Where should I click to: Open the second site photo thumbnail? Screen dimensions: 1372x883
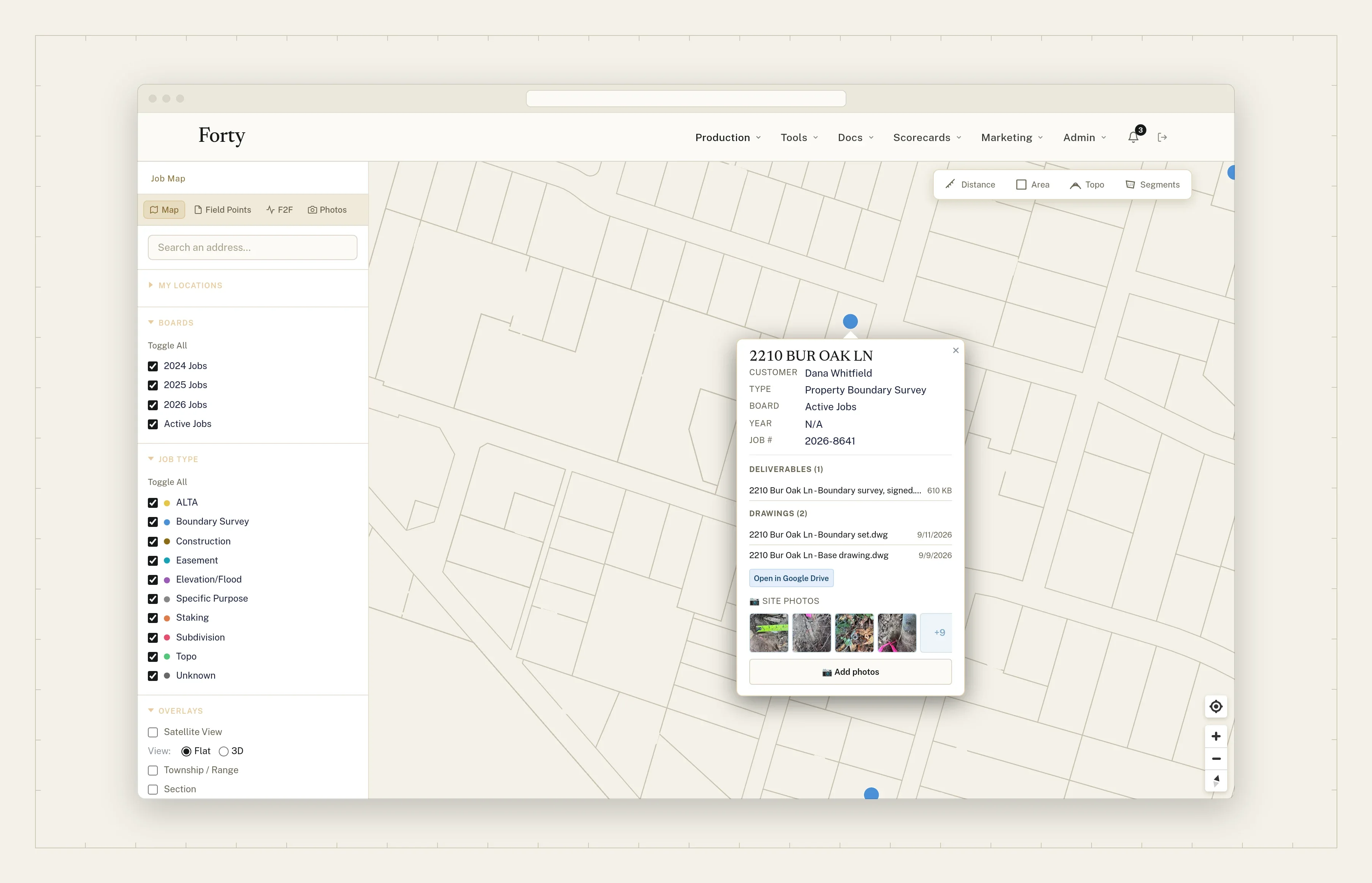click(x=811, y=633)
